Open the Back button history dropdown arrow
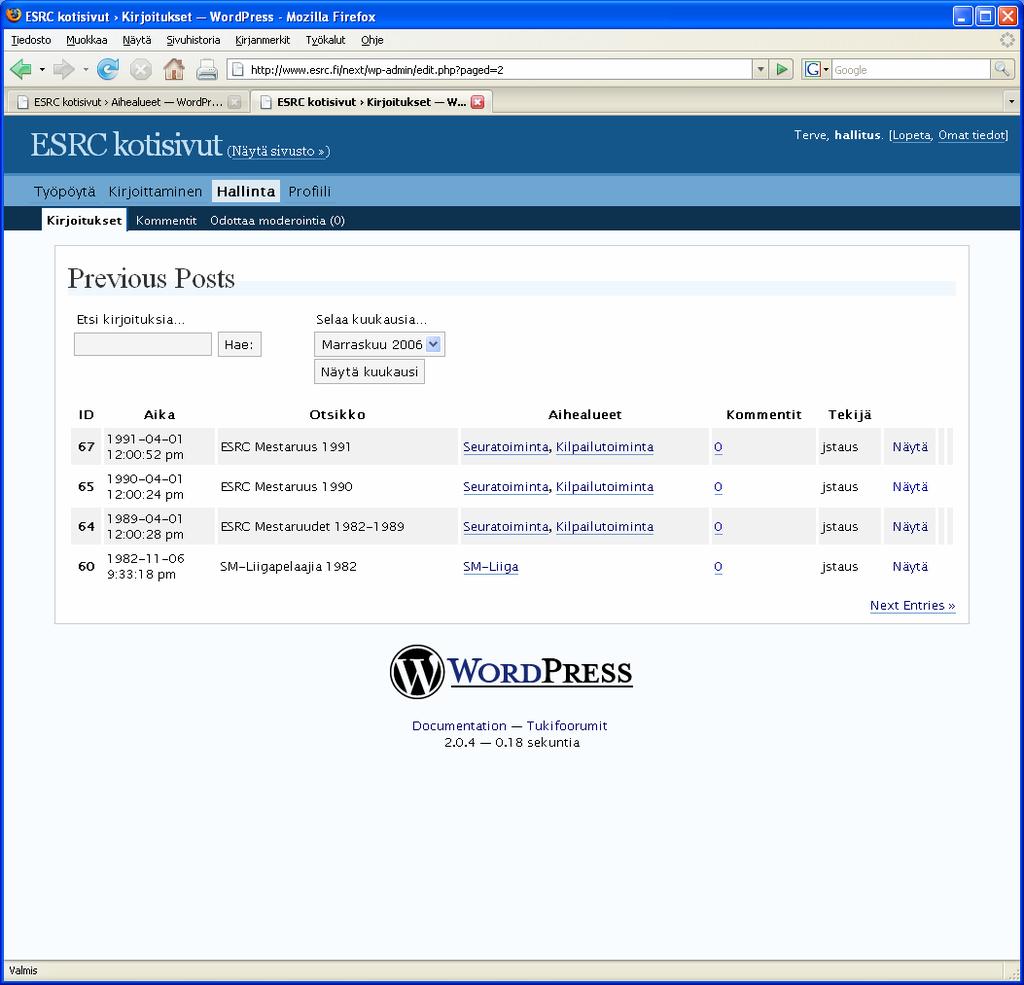Image resolution: width=1024 pixels, height=985 pixels. [x=42, y=69]
